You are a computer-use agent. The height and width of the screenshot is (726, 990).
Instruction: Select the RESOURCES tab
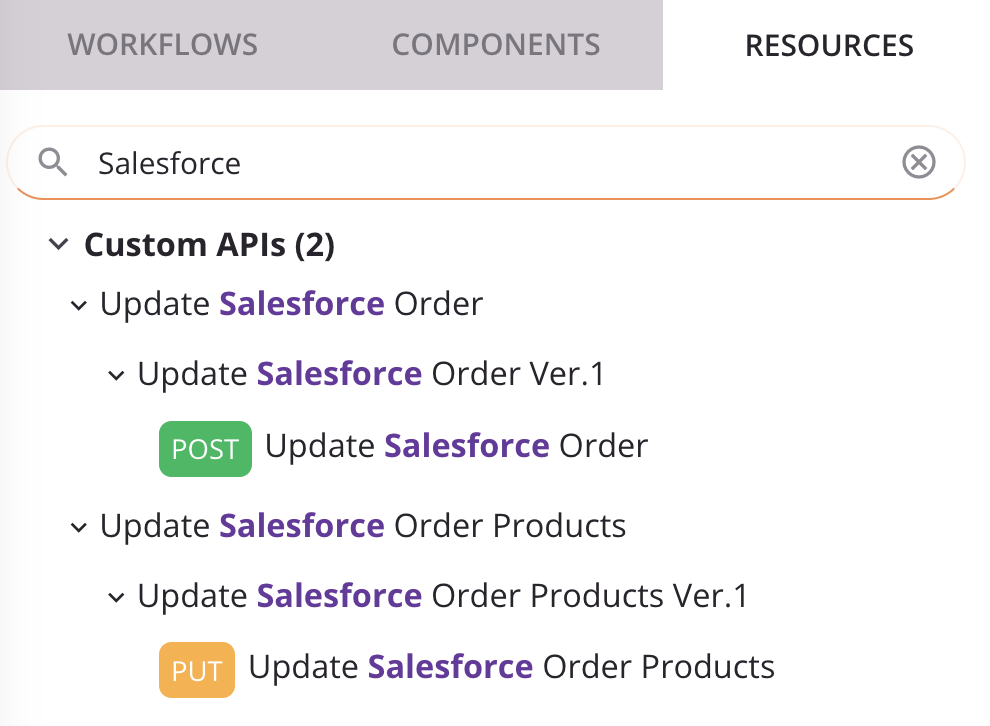point(829,46)
